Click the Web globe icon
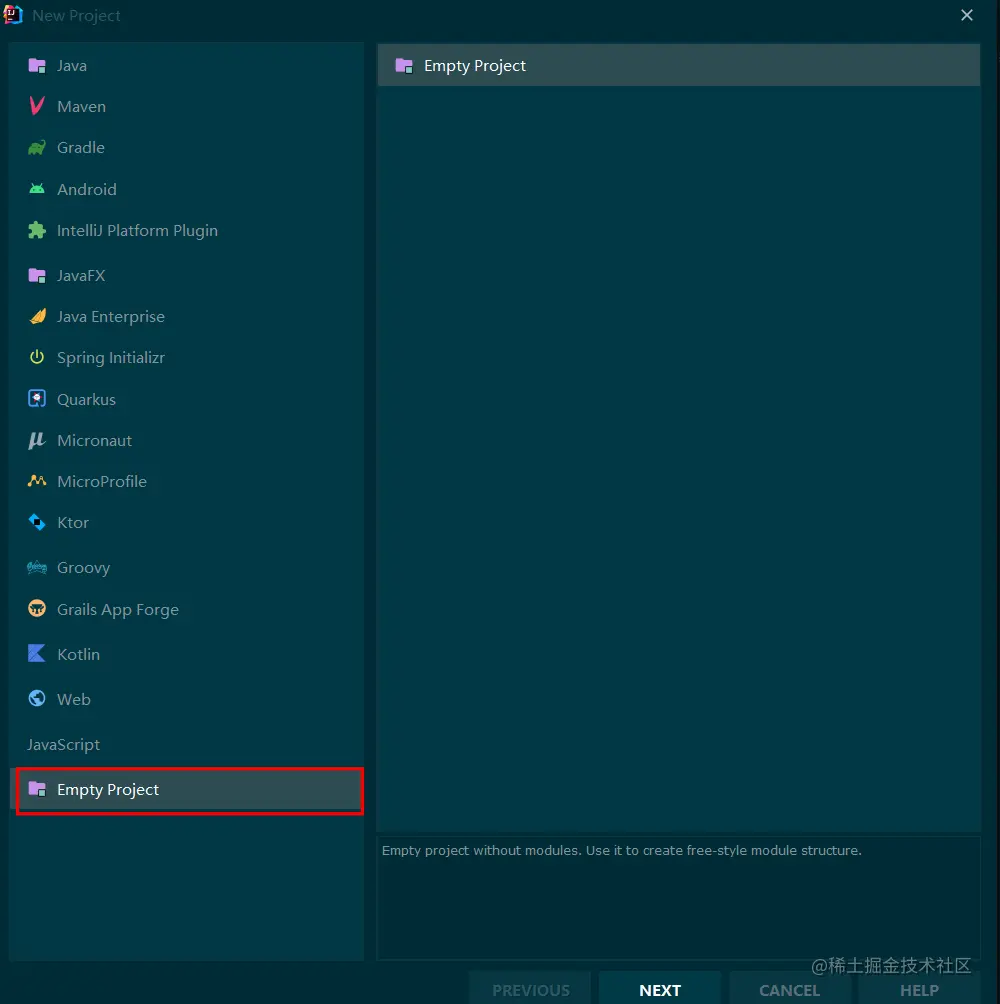1000x1004 pixels. [37, 698]
